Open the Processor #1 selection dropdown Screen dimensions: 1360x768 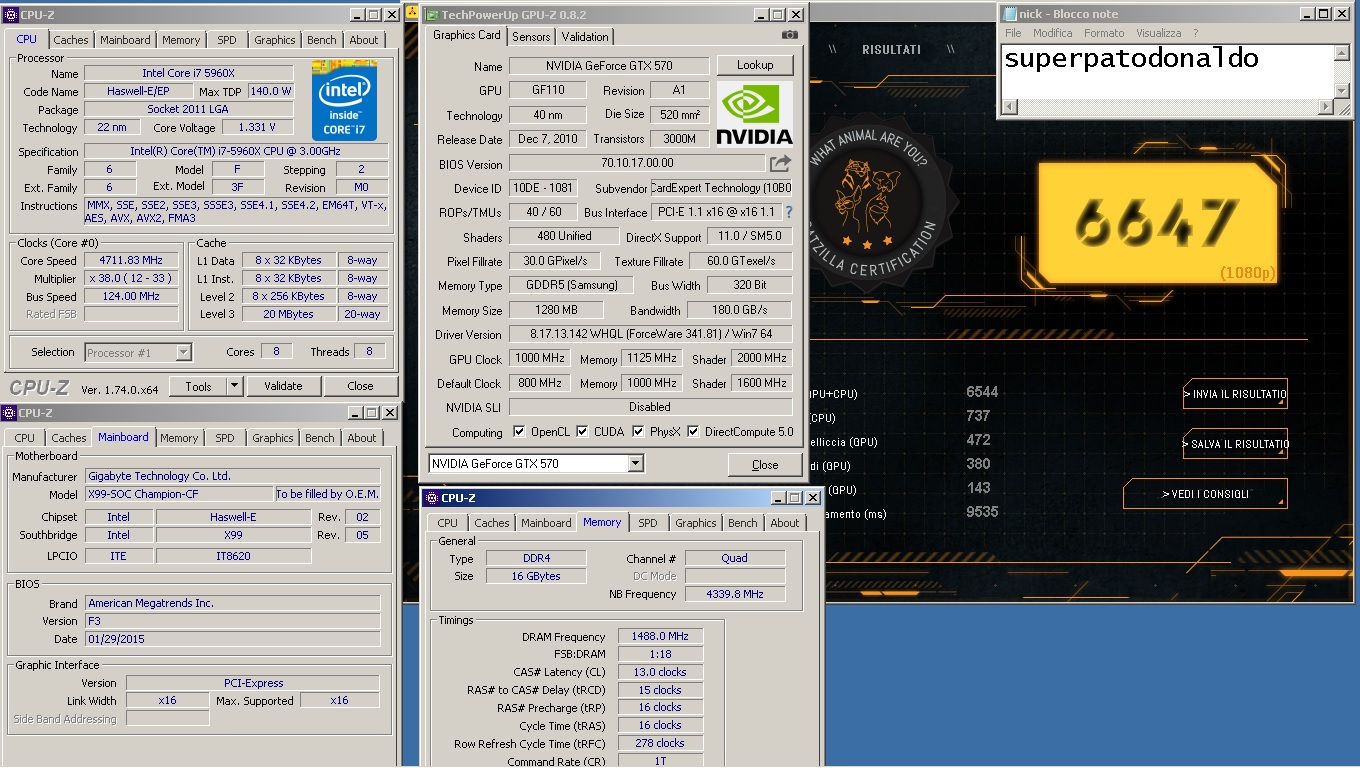[x=183, y=352]
